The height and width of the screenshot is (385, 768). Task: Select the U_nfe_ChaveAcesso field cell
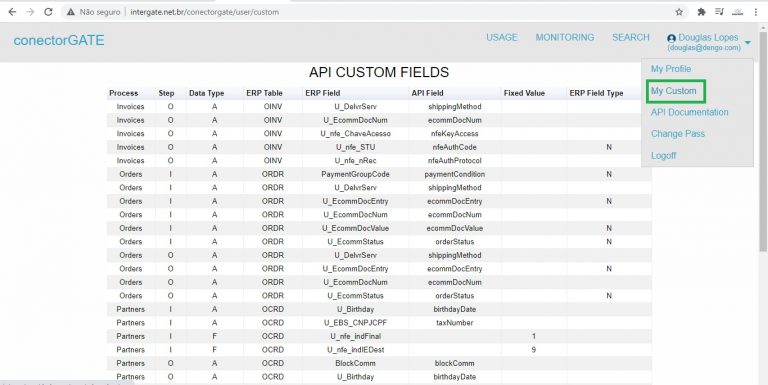pos(356,134)
